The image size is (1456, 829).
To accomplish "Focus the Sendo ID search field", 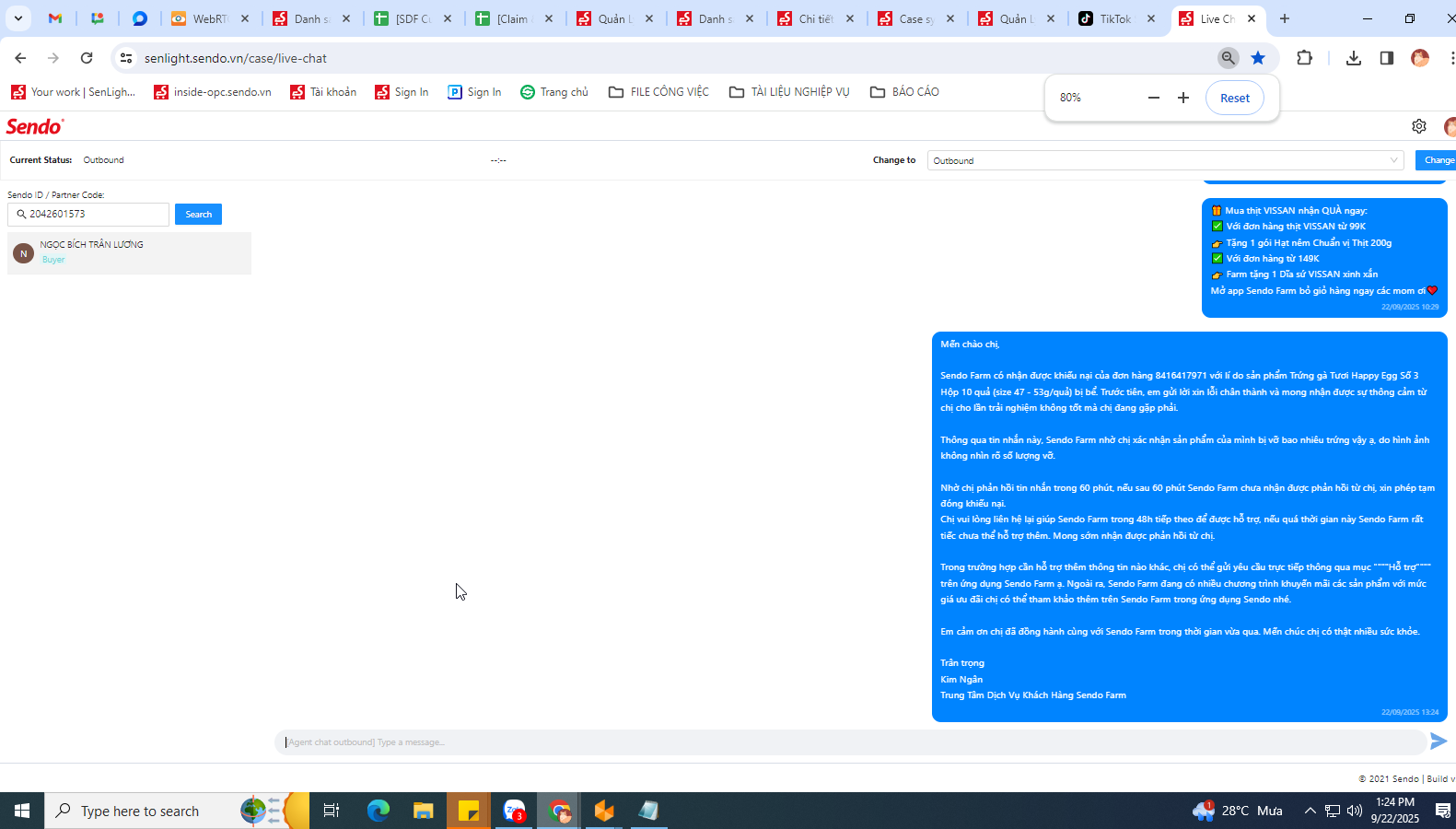I will point(88,214).
